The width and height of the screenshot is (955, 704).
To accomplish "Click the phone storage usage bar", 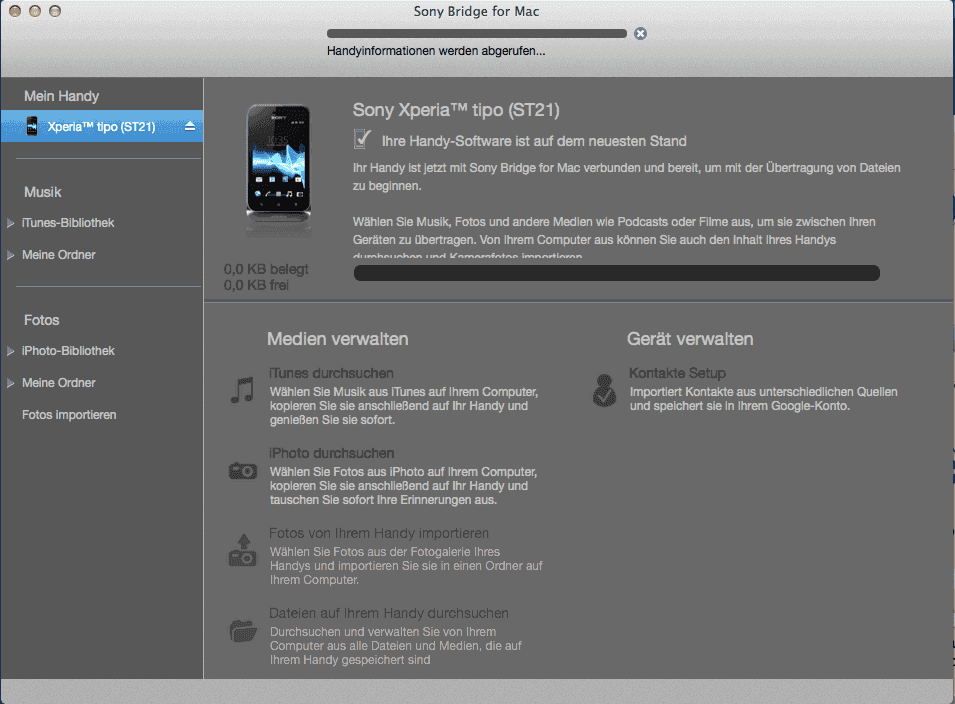I will (616, 273).
